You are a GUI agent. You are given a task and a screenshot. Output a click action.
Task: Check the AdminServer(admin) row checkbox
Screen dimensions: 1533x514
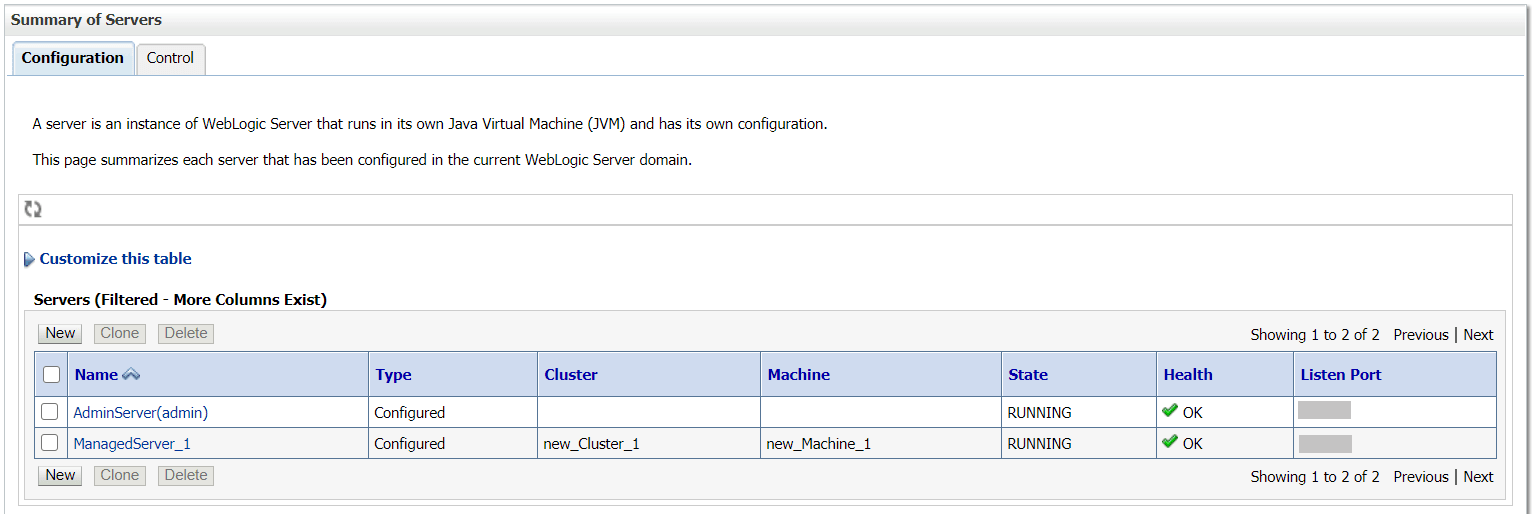pyautogui.click(x=50, y=412)
